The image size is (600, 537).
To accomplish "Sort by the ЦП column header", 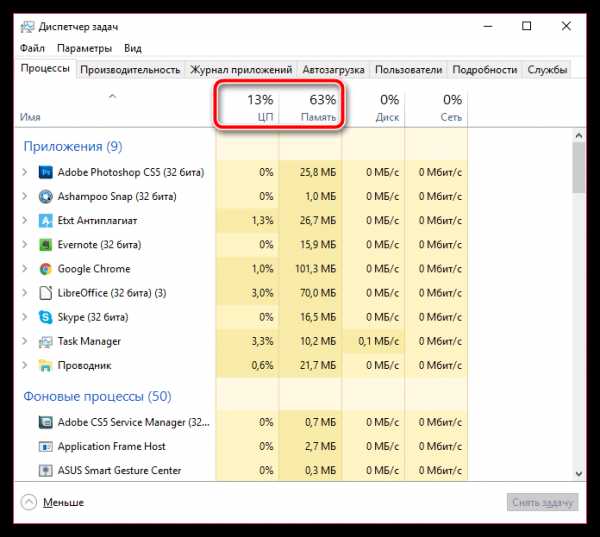I will coord(247,108).
